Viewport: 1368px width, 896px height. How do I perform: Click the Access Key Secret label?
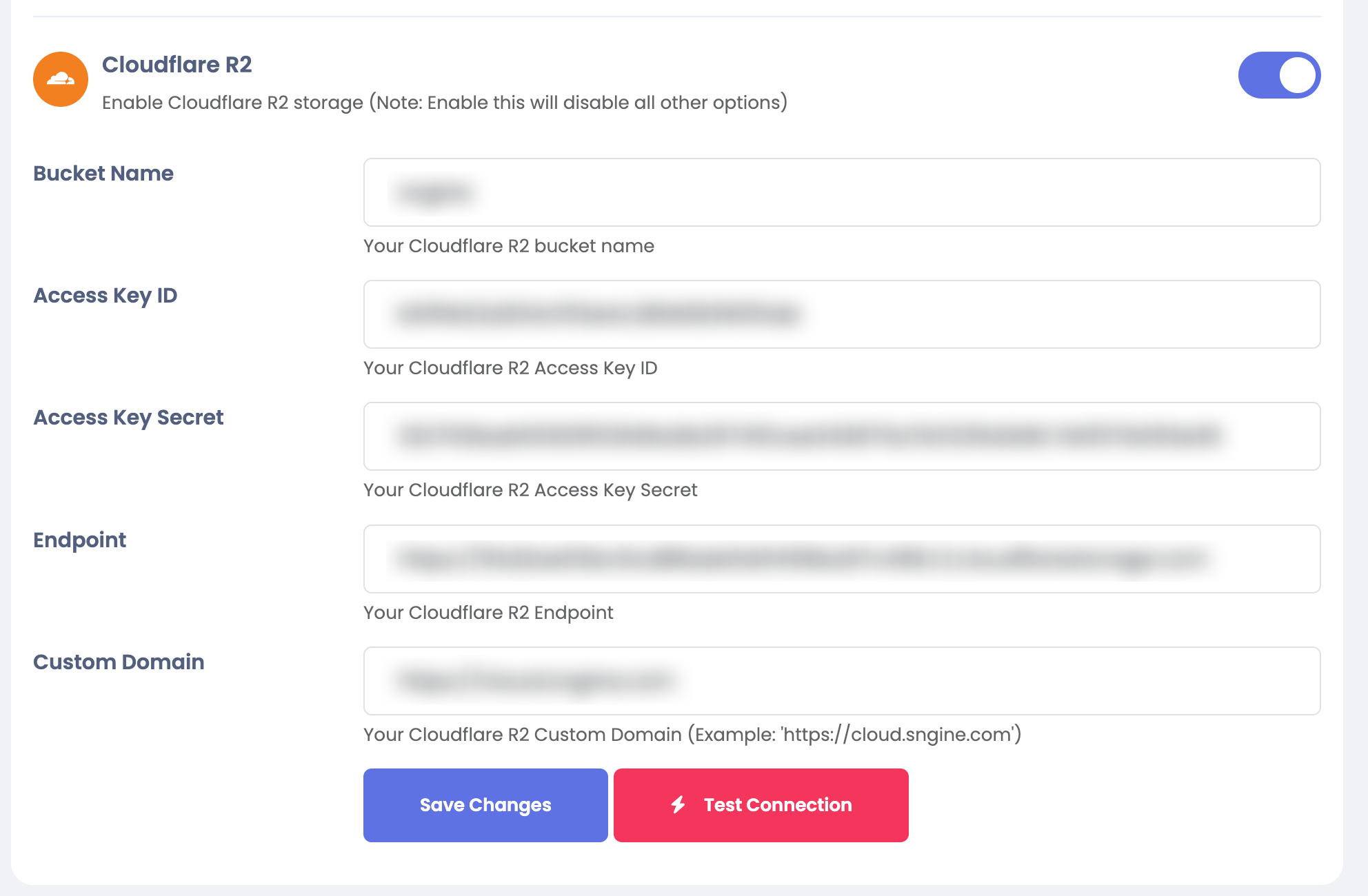click(x=128, y=418)
